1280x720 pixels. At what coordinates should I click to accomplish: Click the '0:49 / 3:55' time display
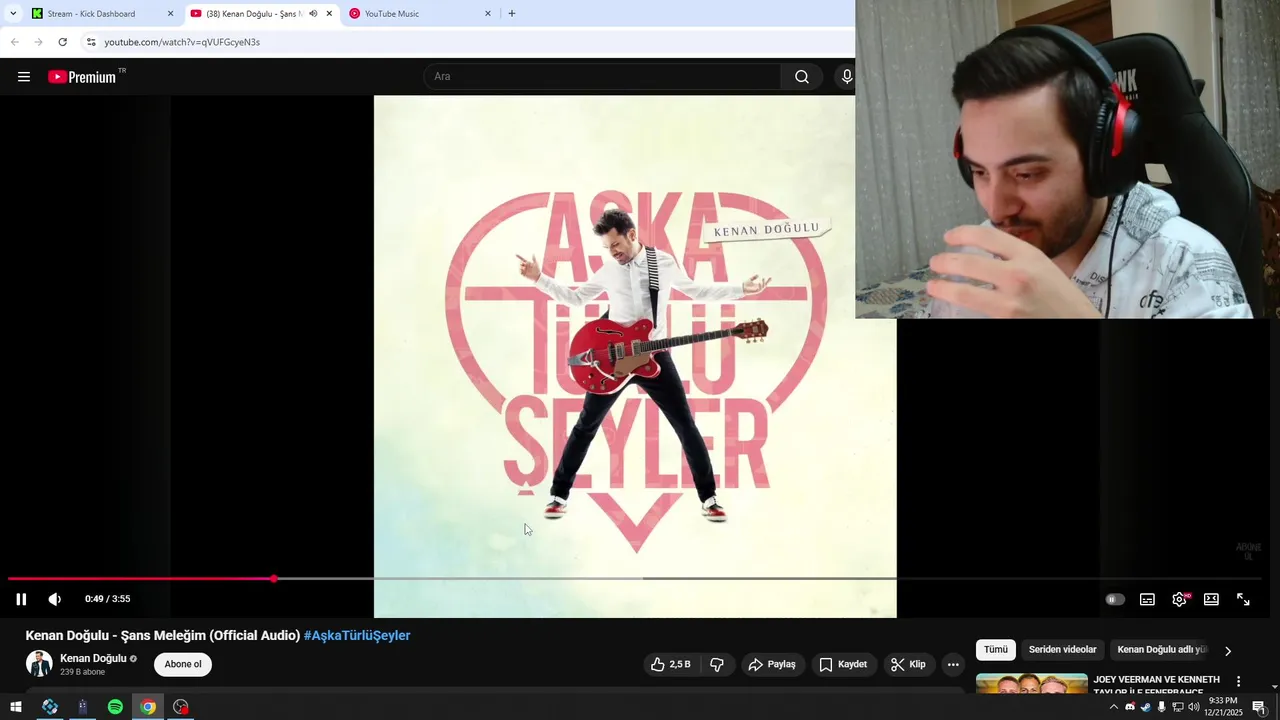tap(108, 599)
